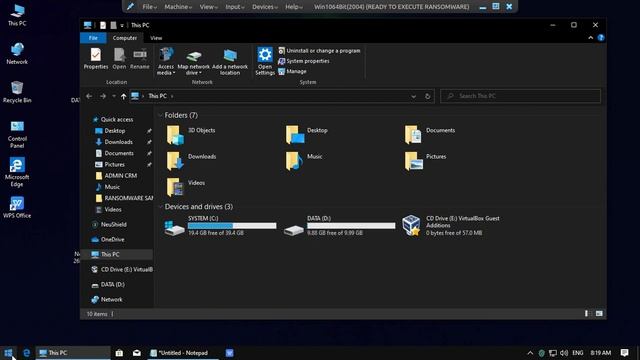This screenshot has height=360, width=640.
Task: Open VirtualBox Devices menu
Action: [x=264, y=7]
